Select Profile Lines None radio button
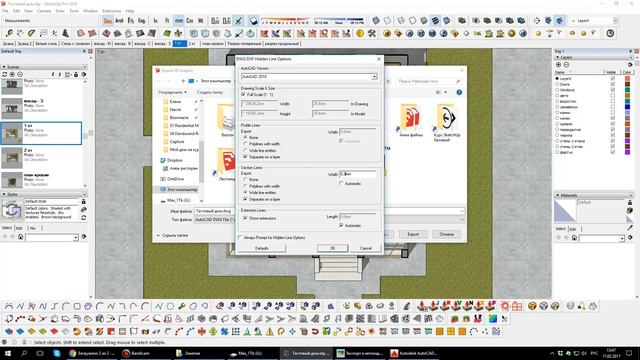The image size is (640, 360). 246,138
